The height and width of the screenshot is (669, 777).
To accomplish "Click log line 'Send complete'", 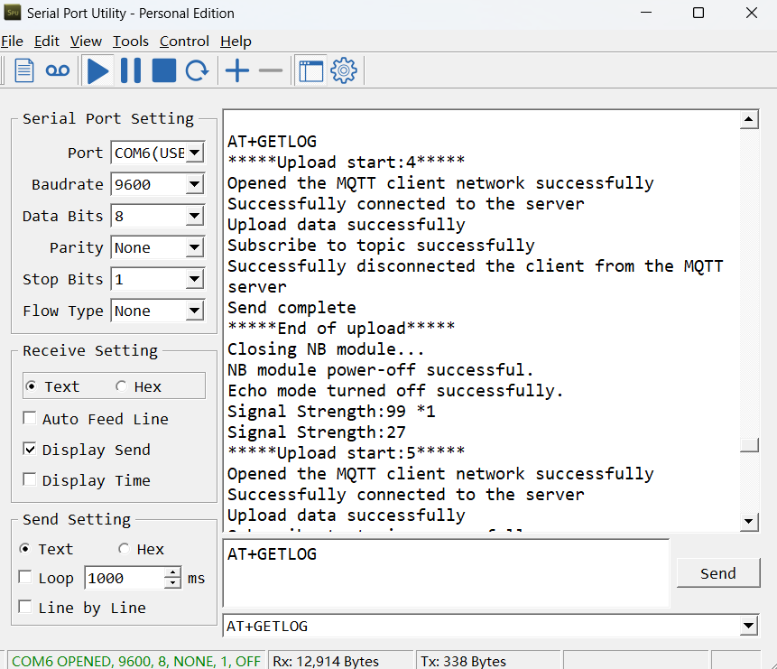I will point(291,308).
